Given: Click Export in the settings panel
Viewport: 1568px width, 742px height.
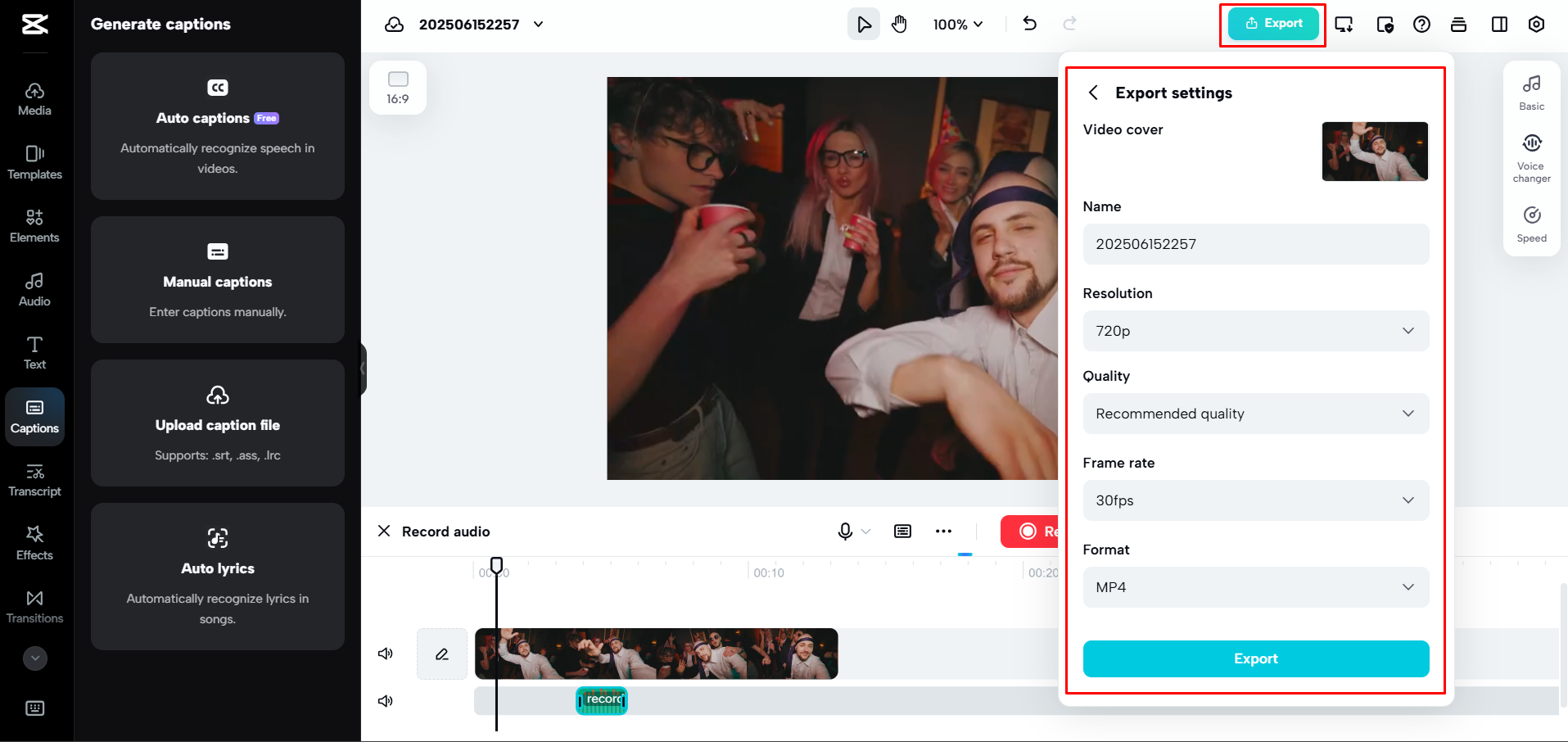Looking at the screenshot, I should (x=1256, y=658).
